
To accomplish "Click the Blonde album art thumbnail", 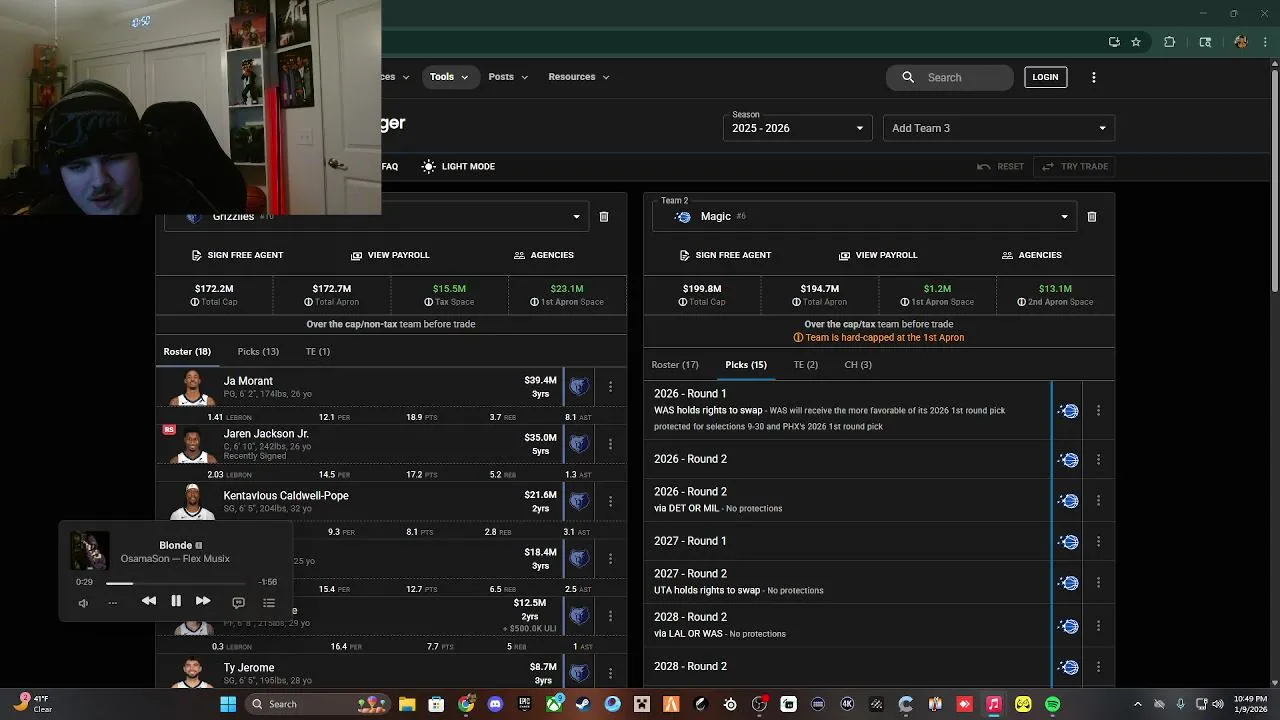I will click(89, 551).
